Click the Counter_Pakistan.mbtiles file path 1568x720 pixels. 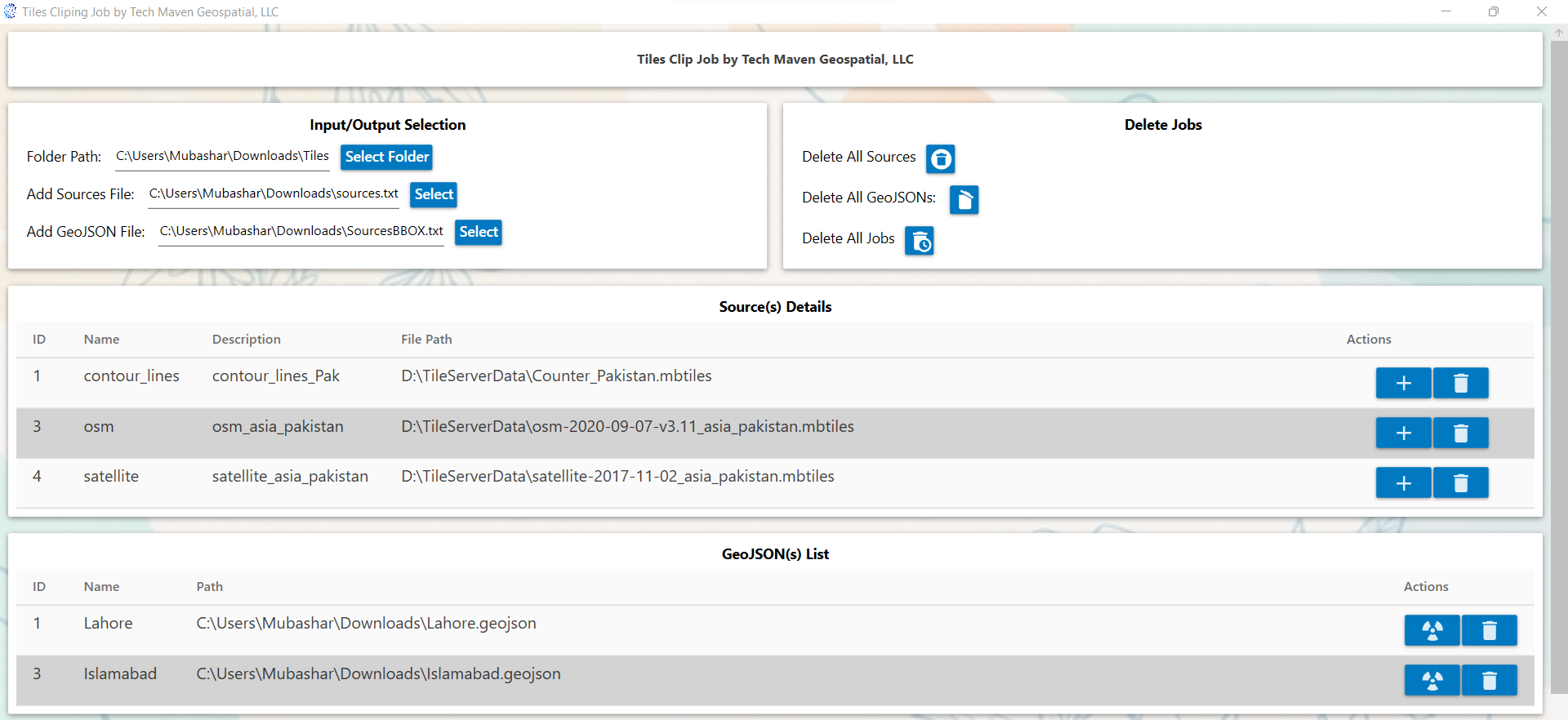pyautogui.click(x=556, y=376)
